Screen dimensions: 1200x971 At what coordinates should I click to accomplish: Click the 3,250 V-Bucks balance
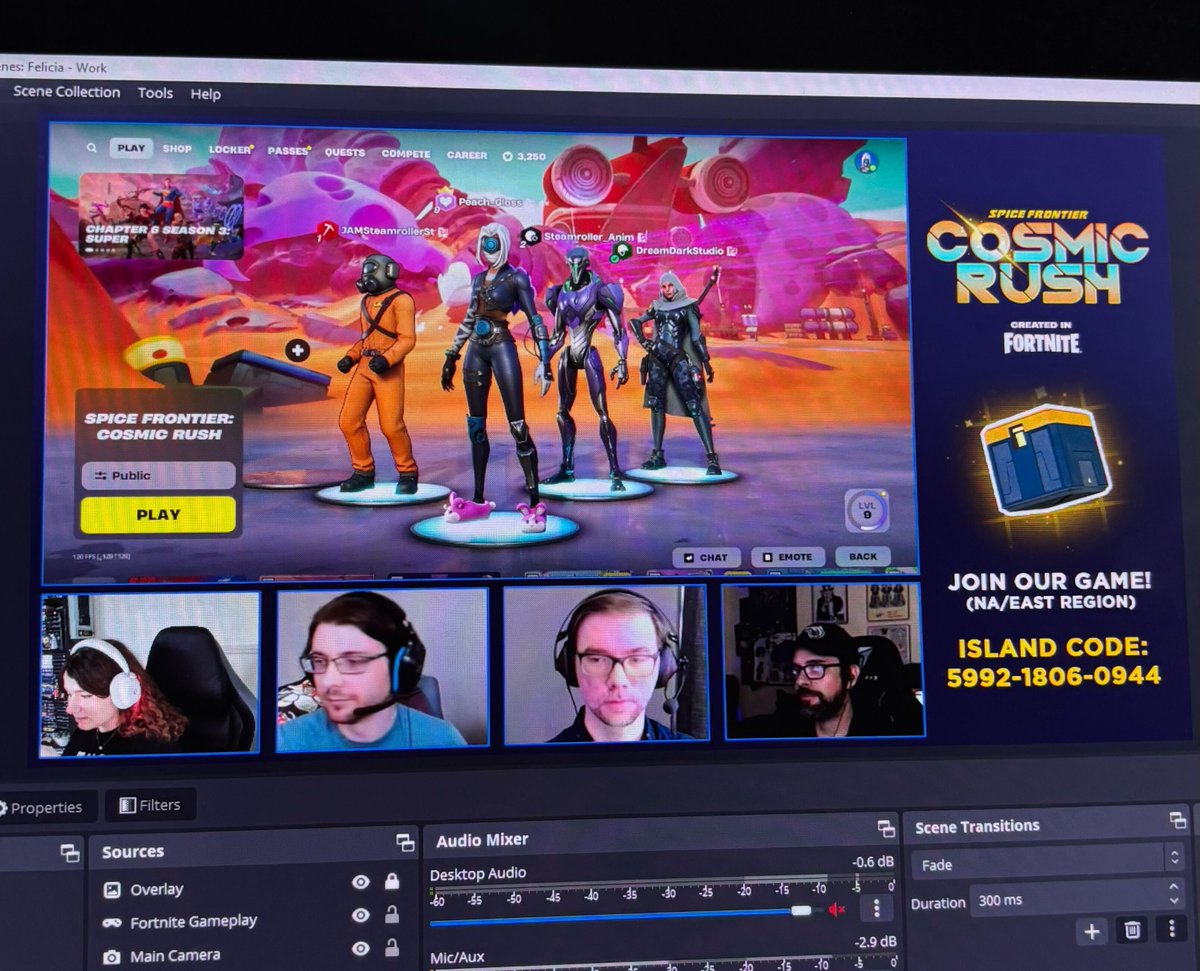coord(524,157)
